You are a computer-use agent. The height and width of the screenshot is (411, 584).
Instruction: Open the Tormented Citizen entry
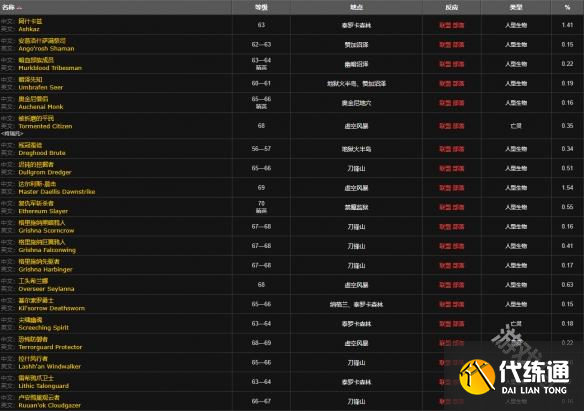(x=45, y=126)
